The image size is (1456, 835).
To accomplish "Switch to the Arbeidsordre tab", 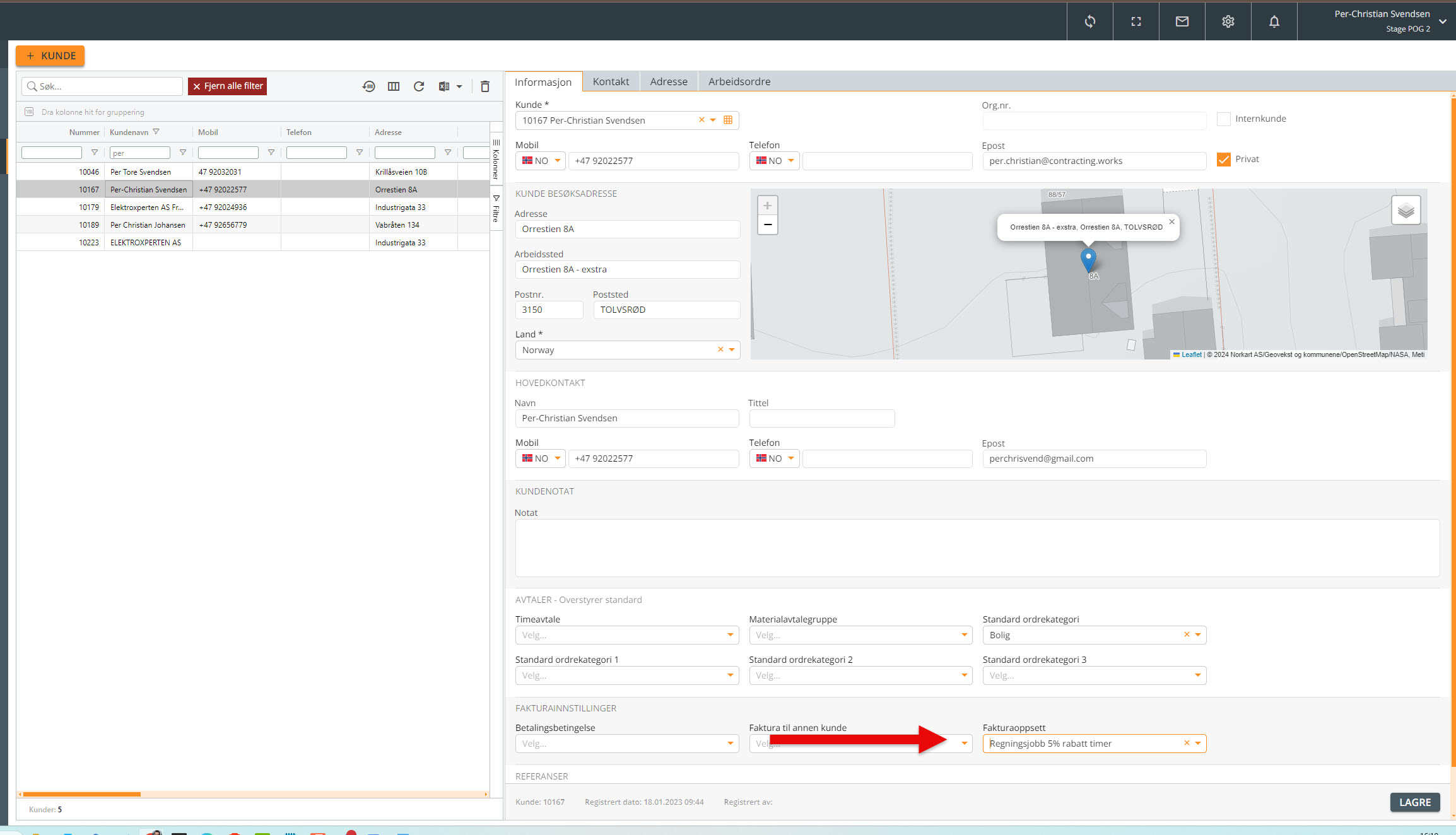I will [739, 81].
